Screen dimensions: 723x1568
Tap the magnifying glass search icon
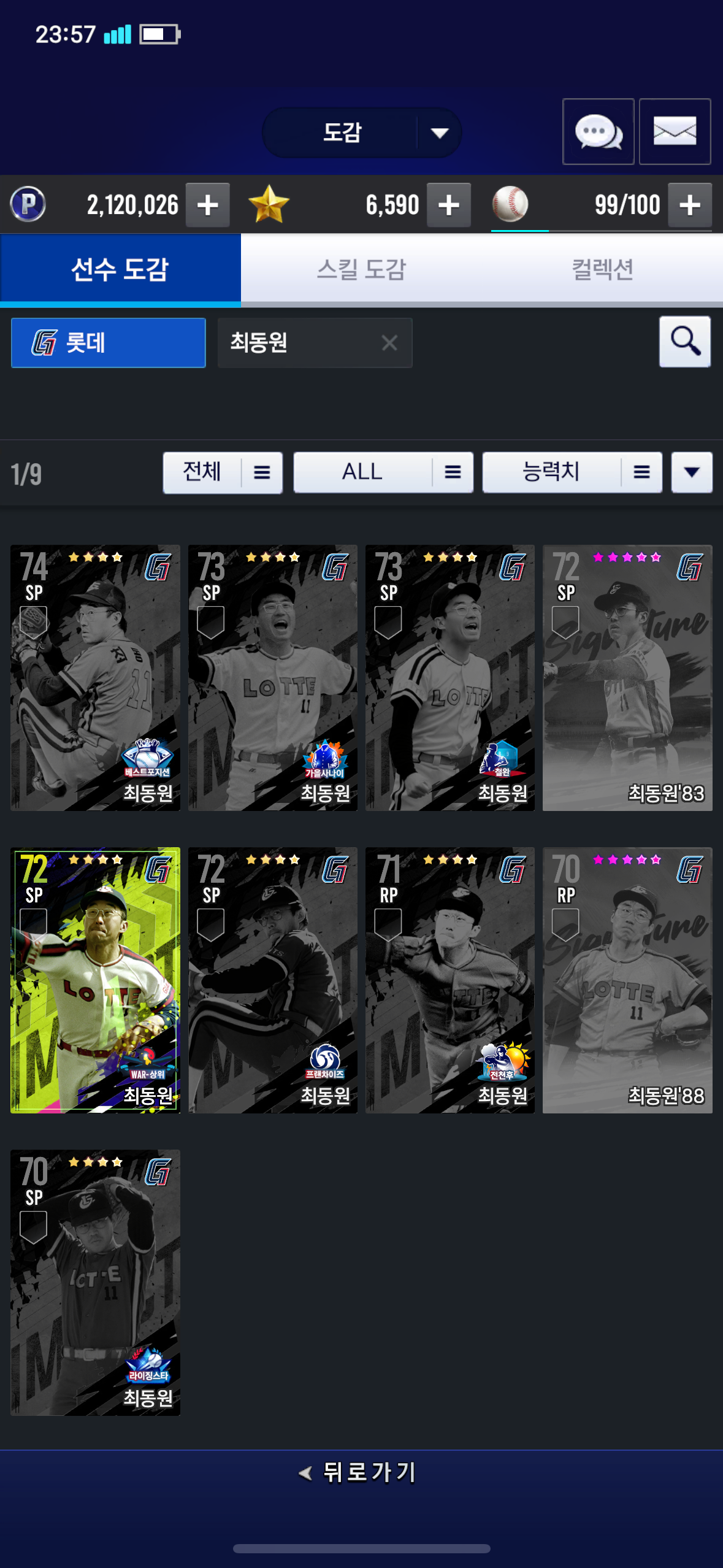point(685,342)
